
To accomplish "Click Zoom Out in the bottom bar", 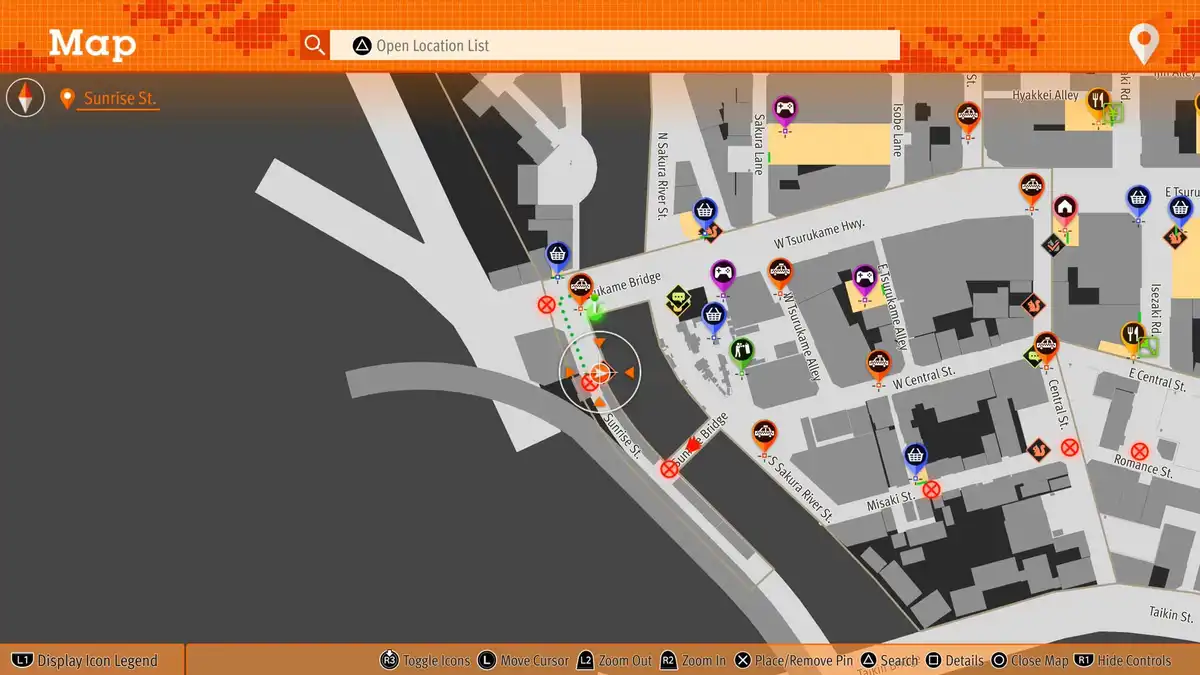I will [x=615, y=660].
